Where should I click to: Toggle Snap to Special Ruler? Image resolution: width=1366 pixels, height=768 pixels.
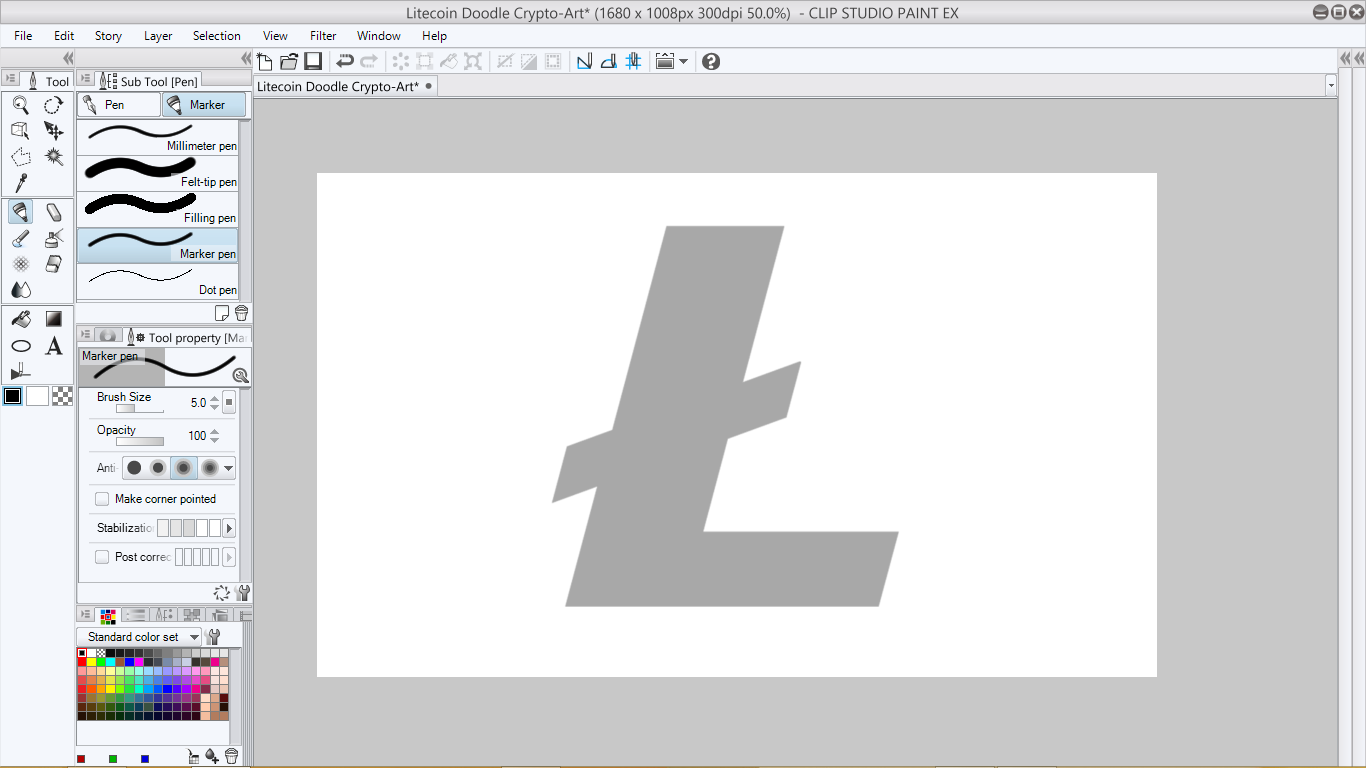608,61
